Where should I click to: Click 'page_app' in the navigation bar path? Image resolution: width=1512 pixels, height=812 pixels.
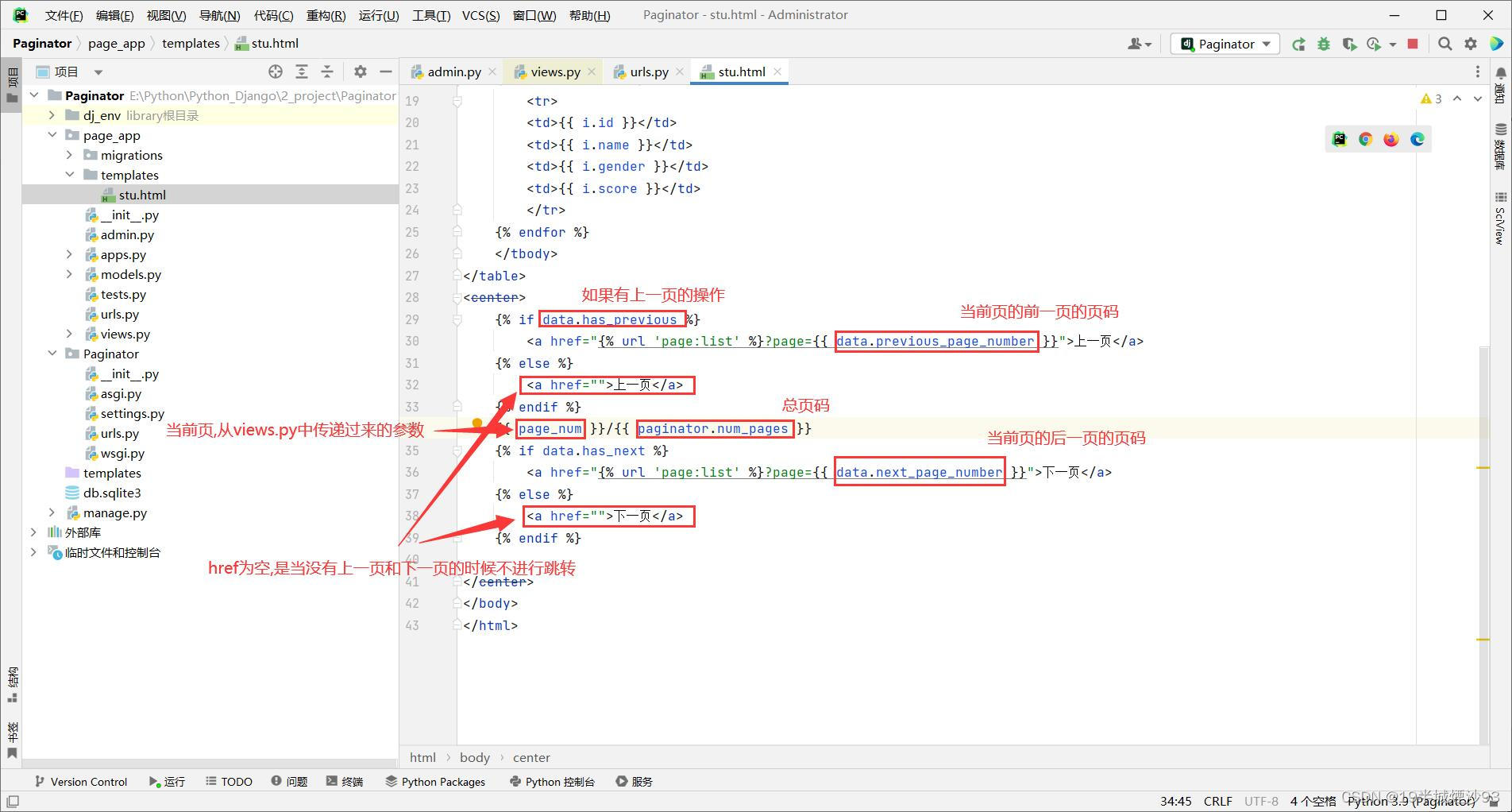[x=117, y=44]
